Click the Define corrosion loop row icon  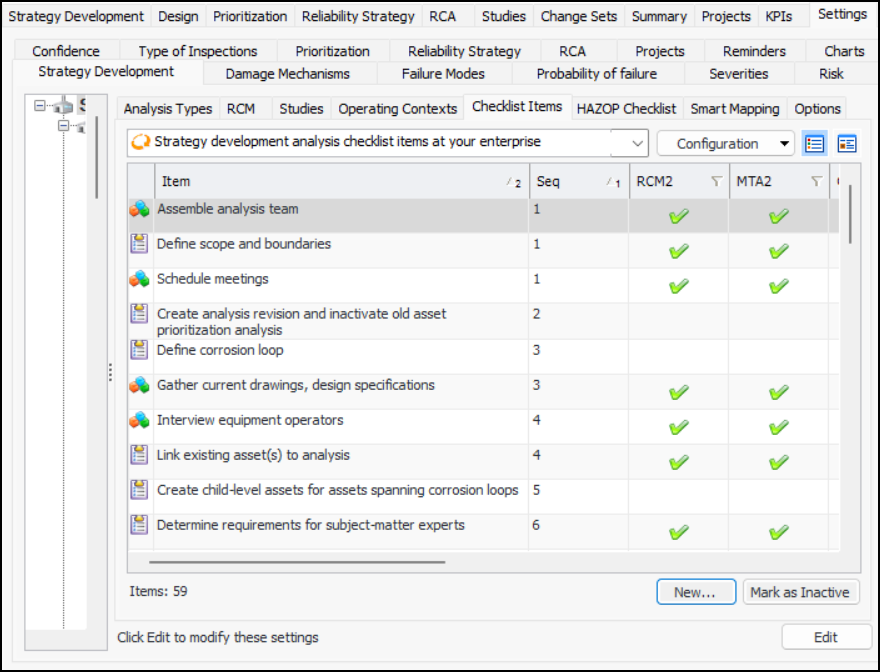pyautogui.click(x=139, y=350)
